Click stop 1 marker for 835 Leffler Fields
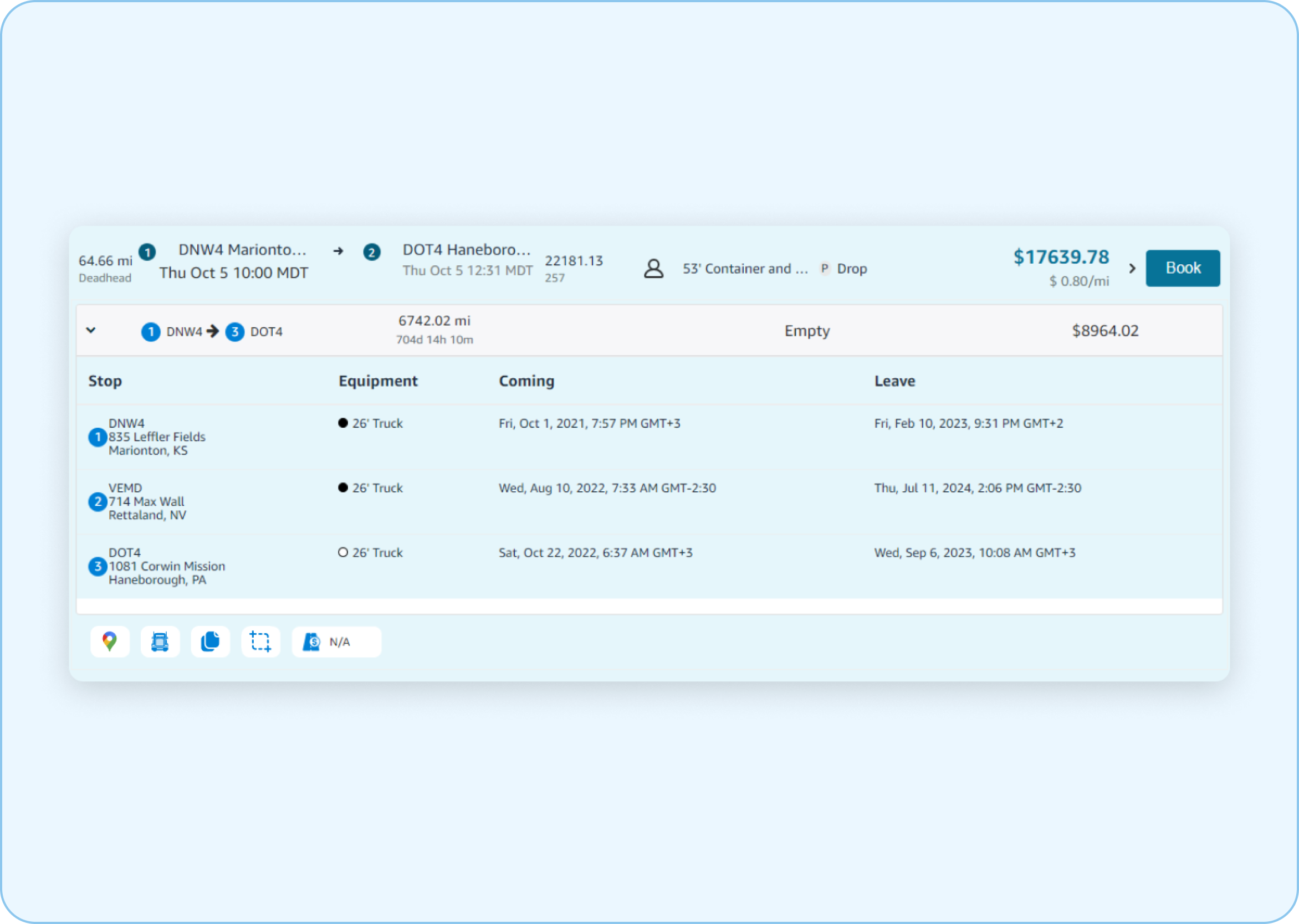Screen dimensions: 1299x924 [x=98, y=437]
